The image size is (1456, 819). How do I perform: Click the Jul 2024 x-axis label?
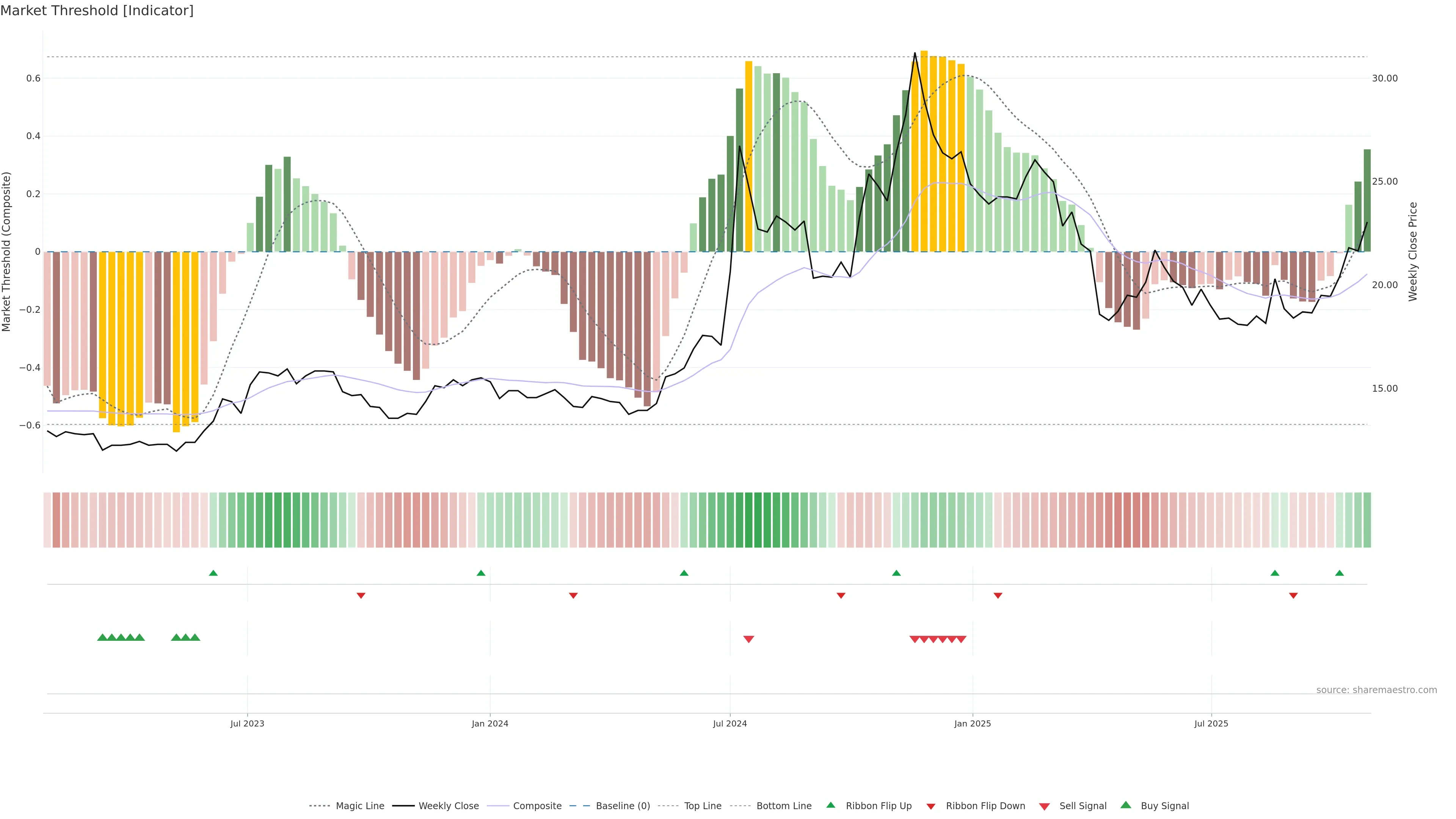coord(730,723)
